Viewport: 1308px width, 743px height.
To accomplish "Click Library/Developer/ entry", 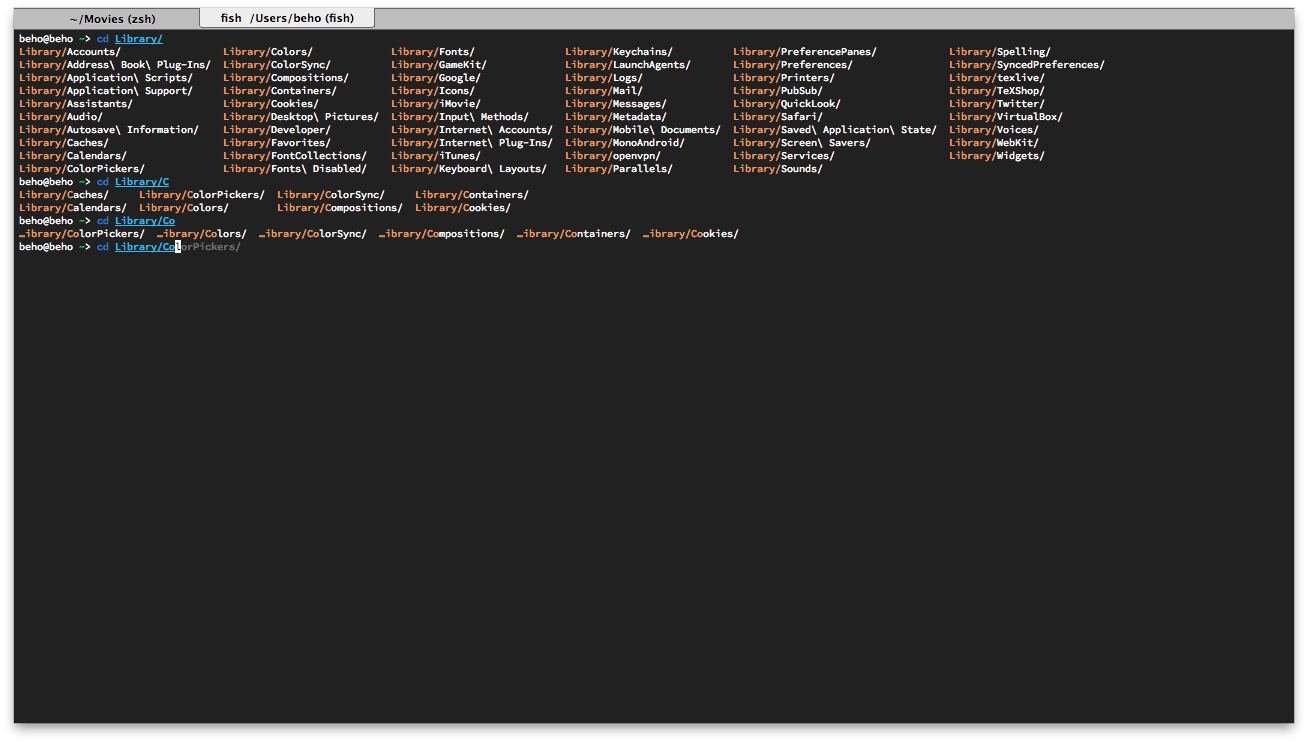I will point(277,130).
